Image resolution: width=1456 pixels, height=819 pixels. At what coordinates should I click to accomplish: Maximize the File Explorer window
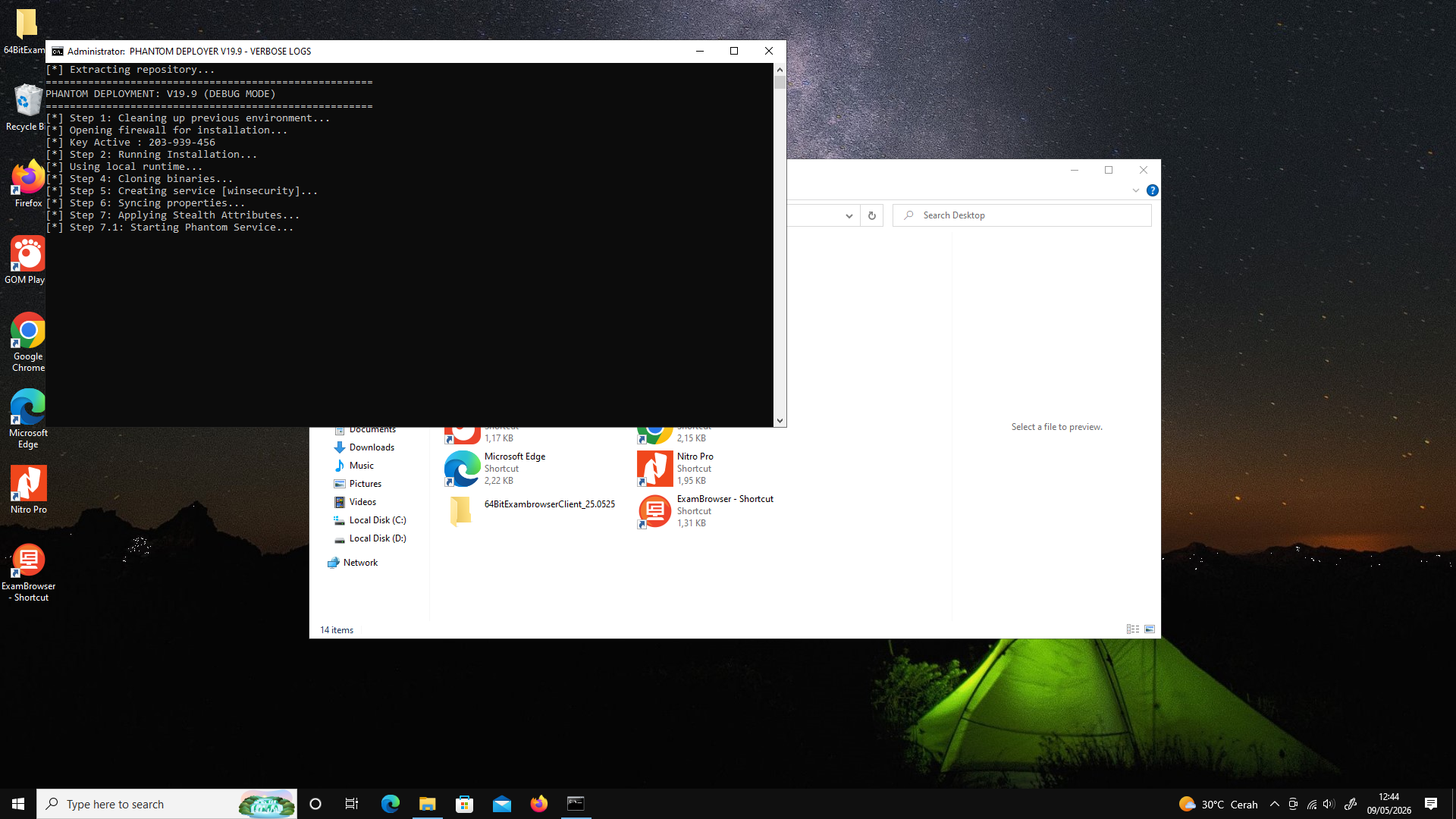point(1109,170)
